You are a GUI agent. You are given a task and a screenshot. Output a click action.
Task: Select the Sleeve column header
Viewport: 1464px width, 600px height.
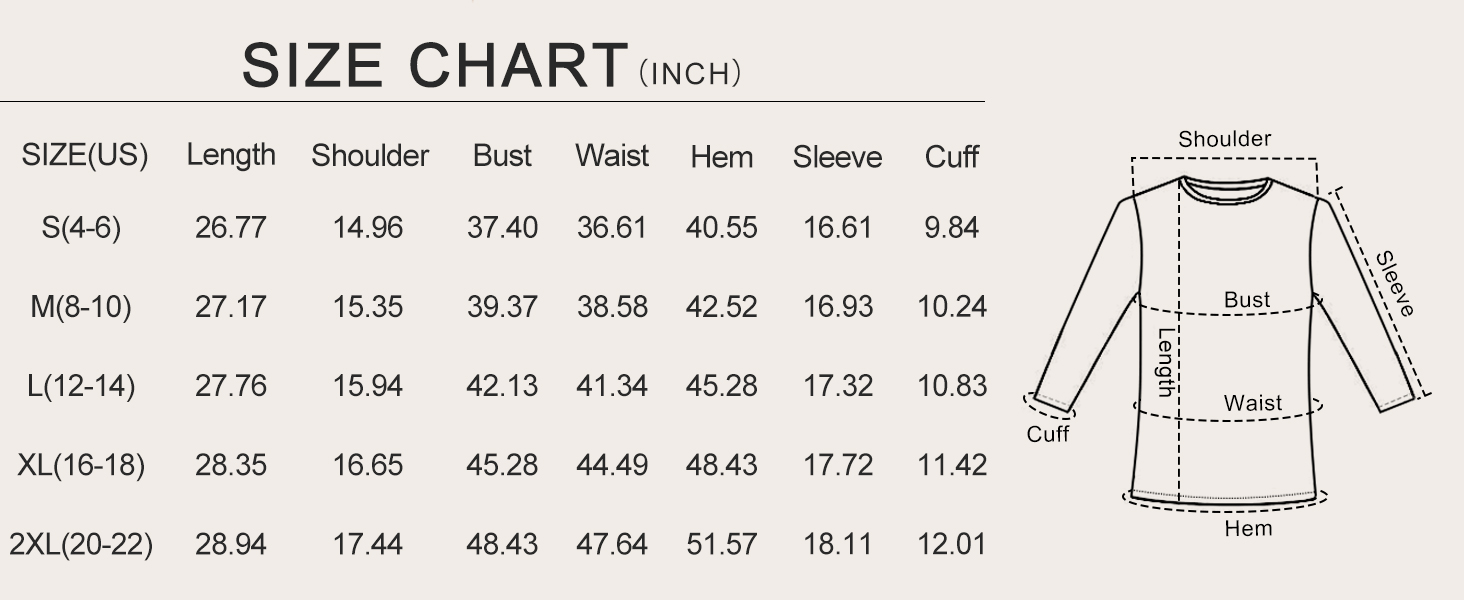click(x=837, y=157)
